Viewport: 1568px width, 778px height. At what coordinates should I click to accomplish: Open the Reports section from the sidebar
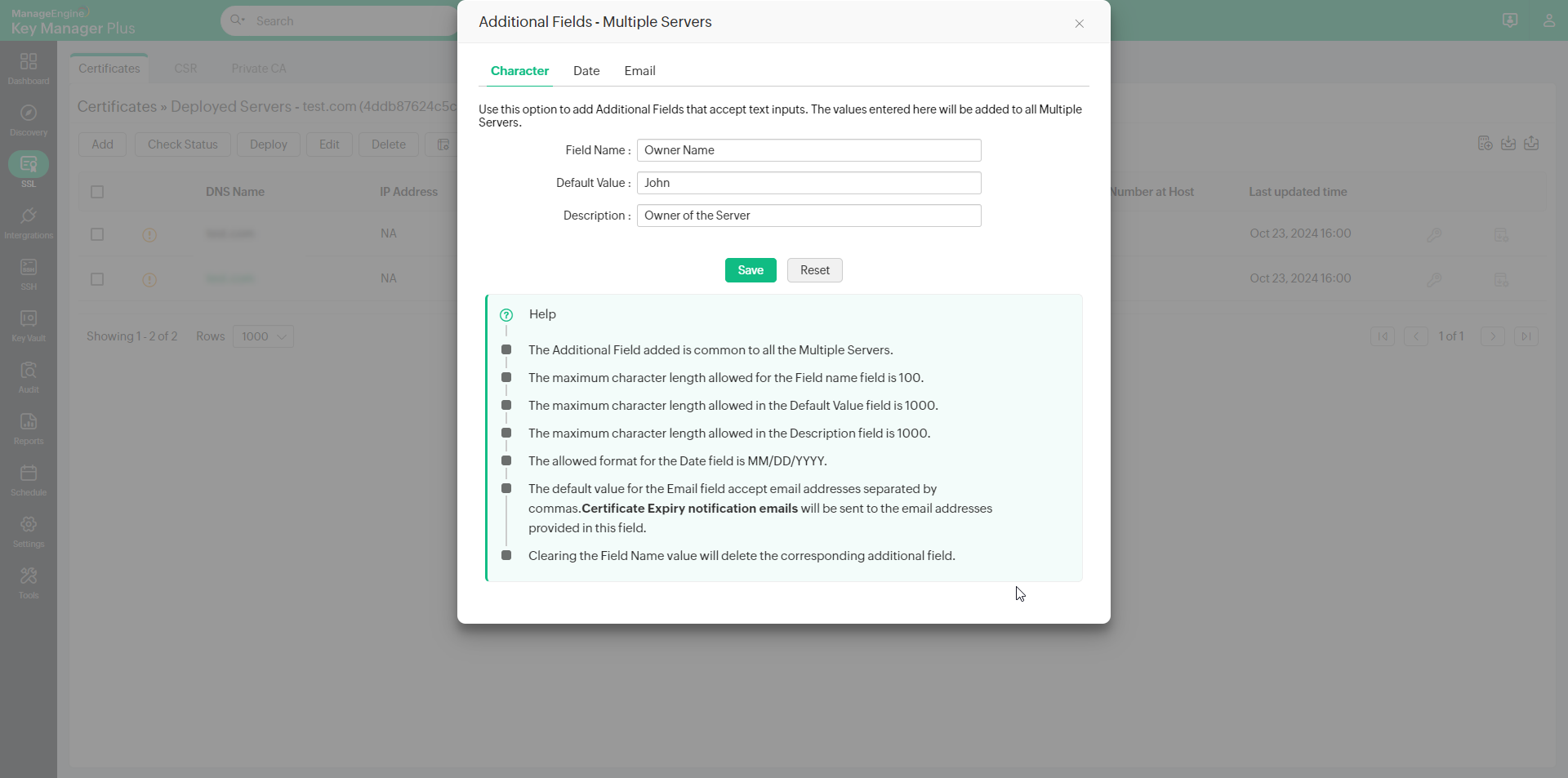coord(29,426)
